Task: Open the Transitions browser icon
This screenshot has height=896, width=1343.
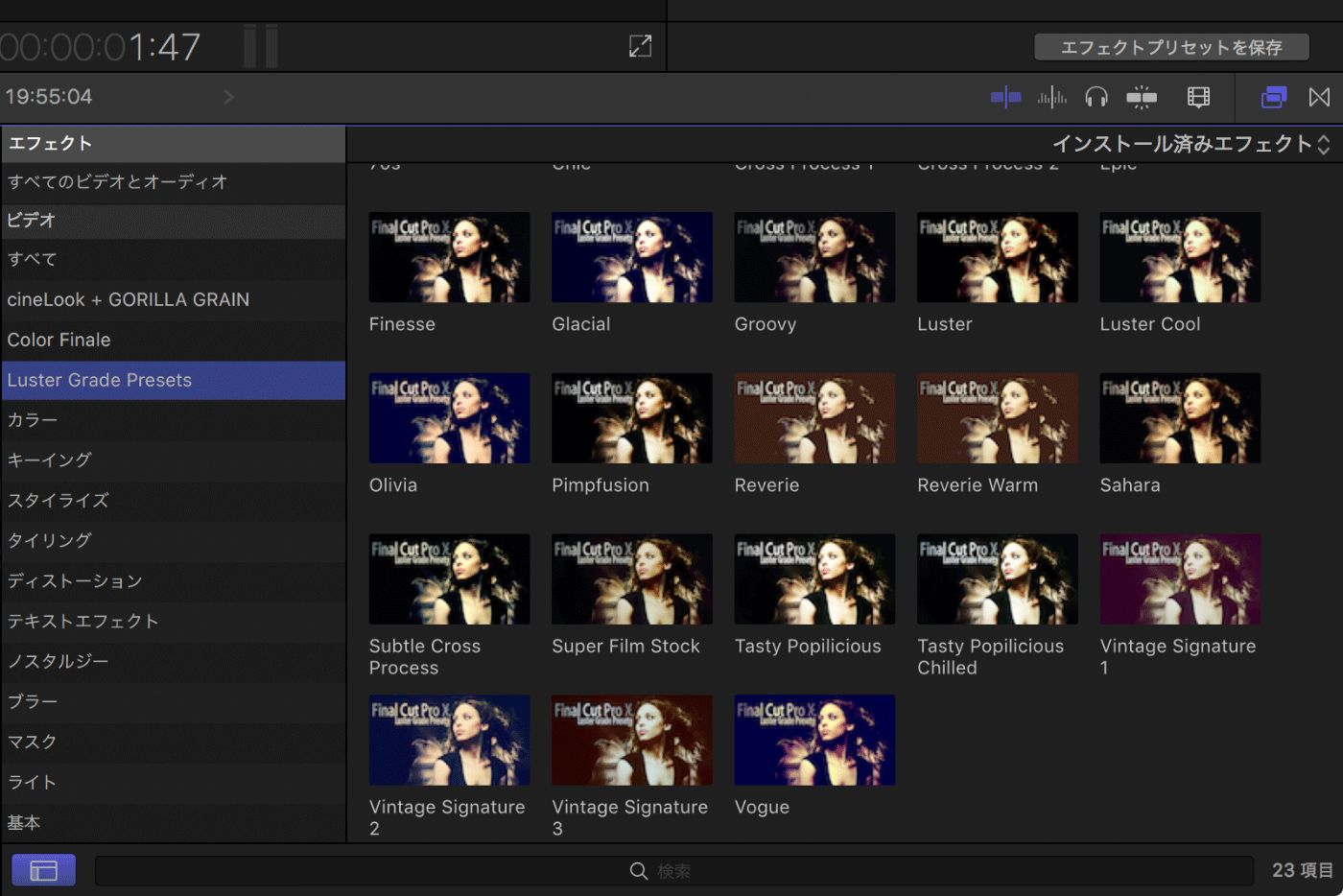Action: pyautogui.click(x=1320, y=97)
